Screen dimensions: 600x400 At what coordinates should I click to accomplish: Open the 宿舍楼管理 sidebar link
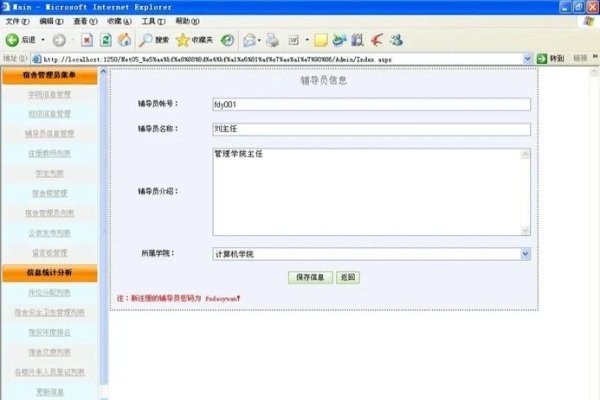pos(49,193)
